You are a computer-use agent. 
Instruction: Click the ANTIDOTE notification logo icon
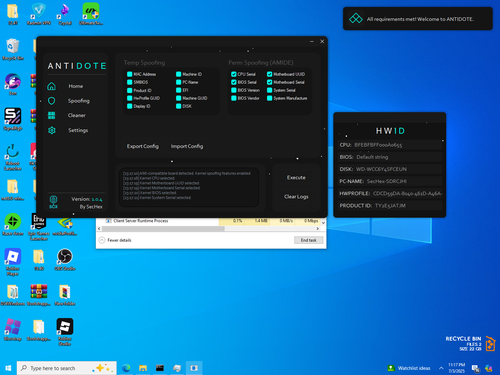(356, 19)
